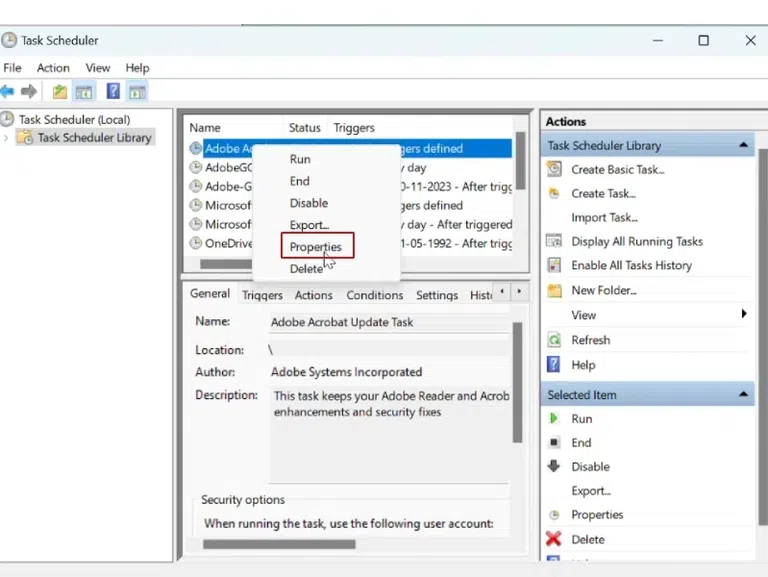Click Import Task... in Actions pane
Image resolution: width=768 pixels, height=577 pixels.
[604, 217]
